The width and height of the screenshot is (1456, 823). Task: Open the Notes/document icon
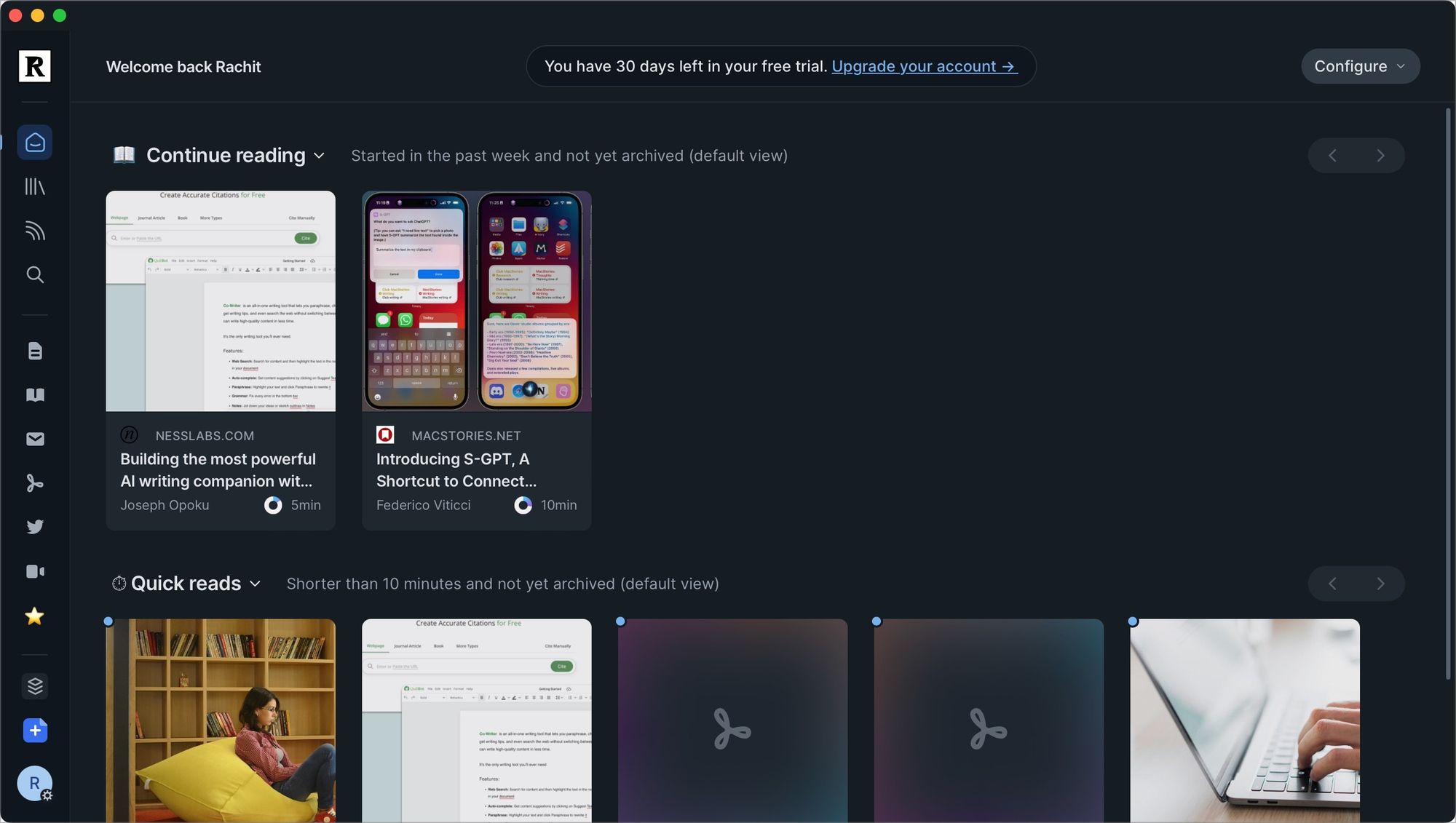pos(34,351)
